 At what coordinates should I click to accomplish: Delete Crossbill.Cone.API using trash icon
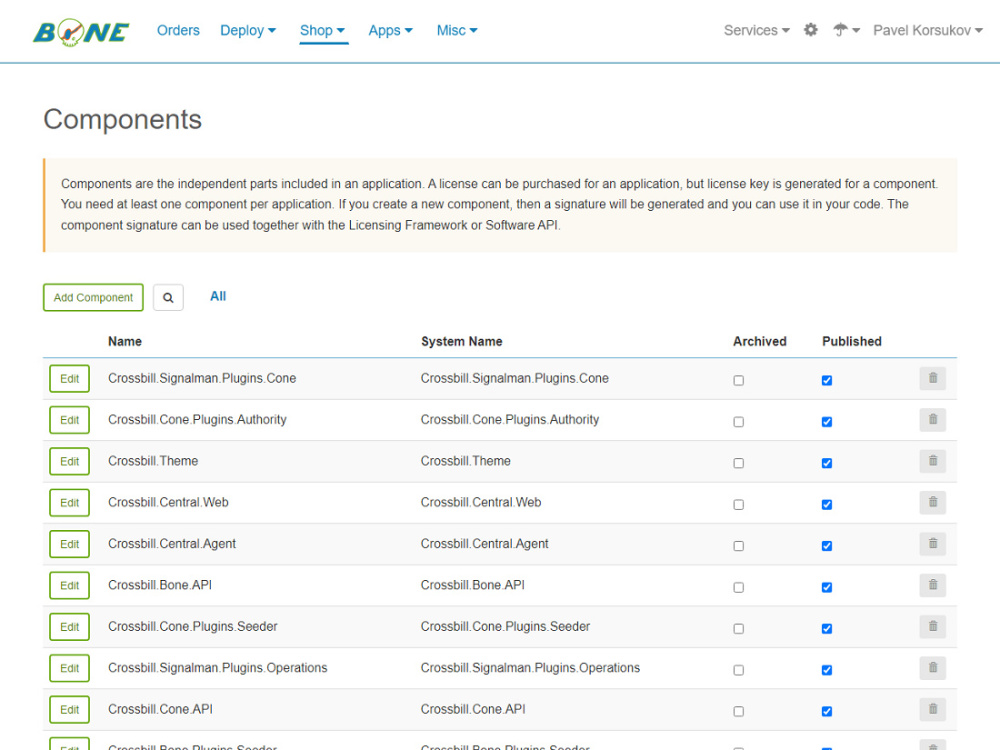pos(932,709)
